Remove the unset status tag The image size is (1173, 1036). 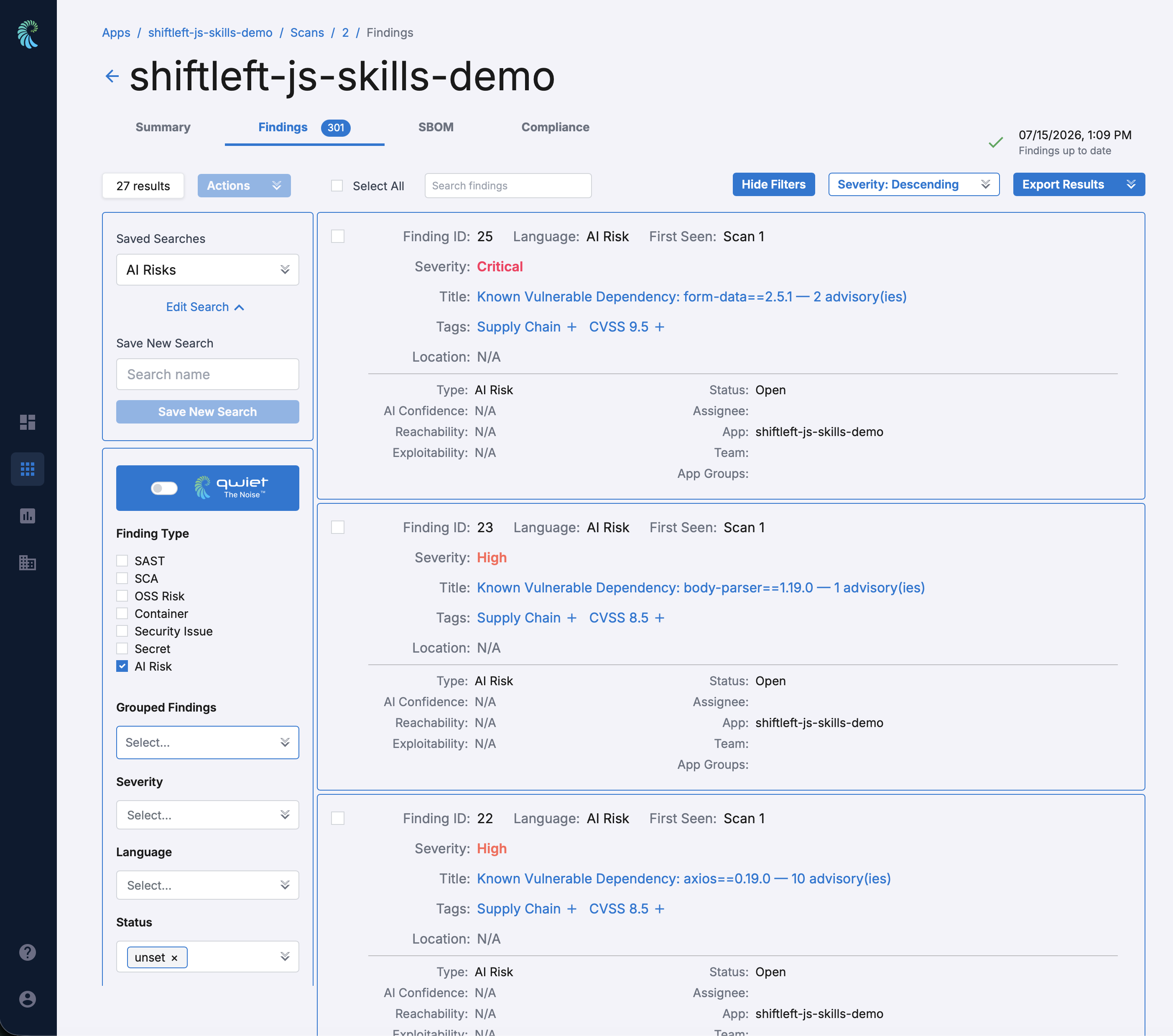pyautogui.click(x=174, y=958)
